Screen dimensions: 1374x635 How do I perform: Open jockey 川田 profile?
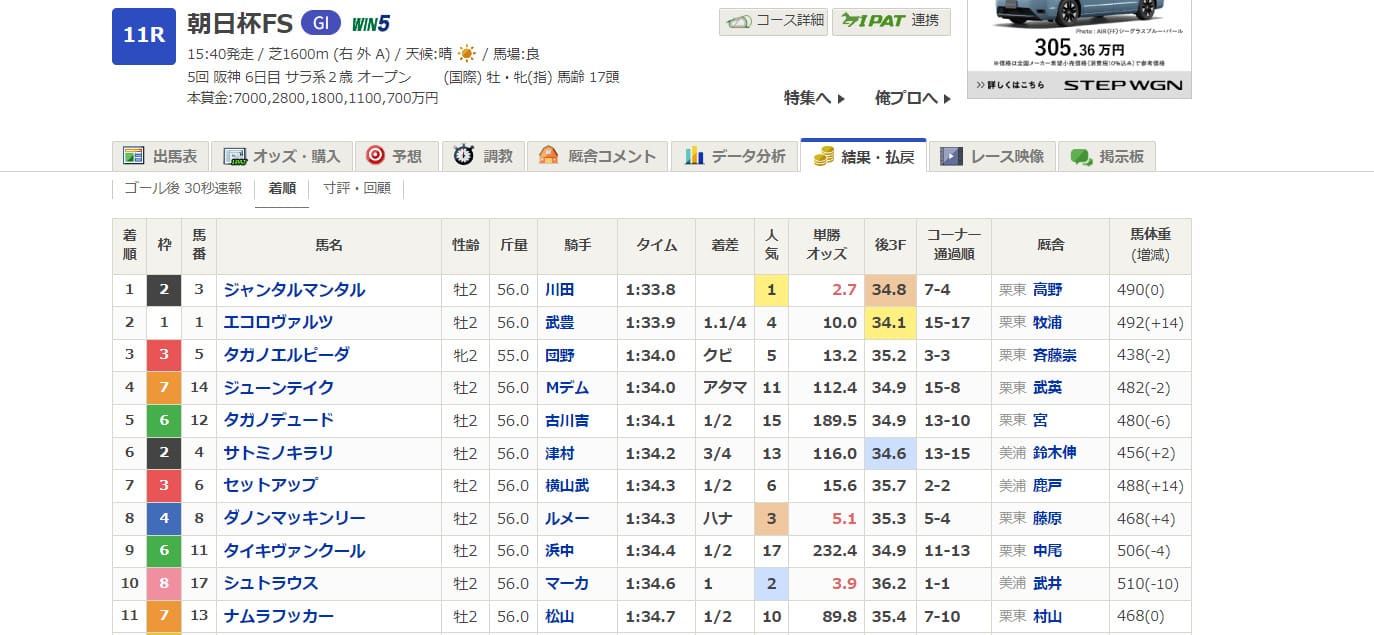(x=559, y=290)
